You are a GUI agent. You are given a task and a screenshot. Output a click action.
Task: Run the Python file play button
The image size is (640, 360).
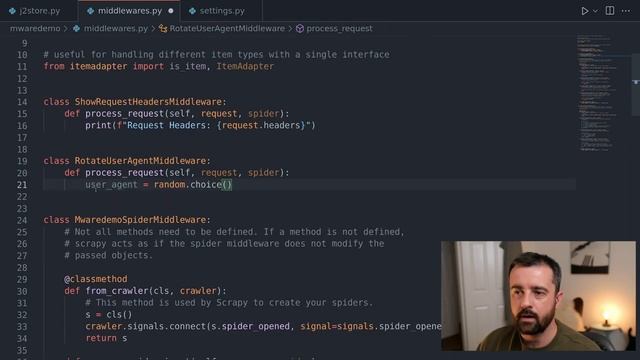[x=584, y=11]
